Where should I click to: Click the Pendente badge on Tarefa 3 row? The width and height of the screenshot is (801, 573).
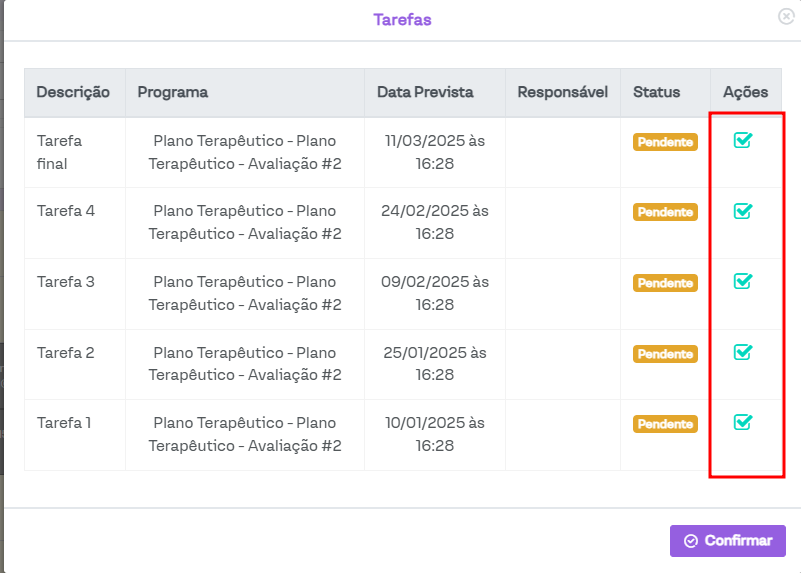(665, 283)
